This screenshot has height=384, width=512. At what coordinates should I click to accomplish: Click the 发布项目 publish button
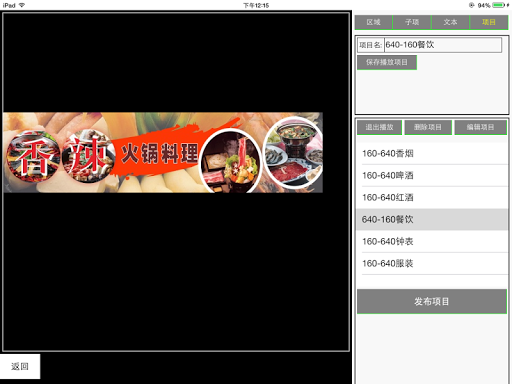pos(432,301)
